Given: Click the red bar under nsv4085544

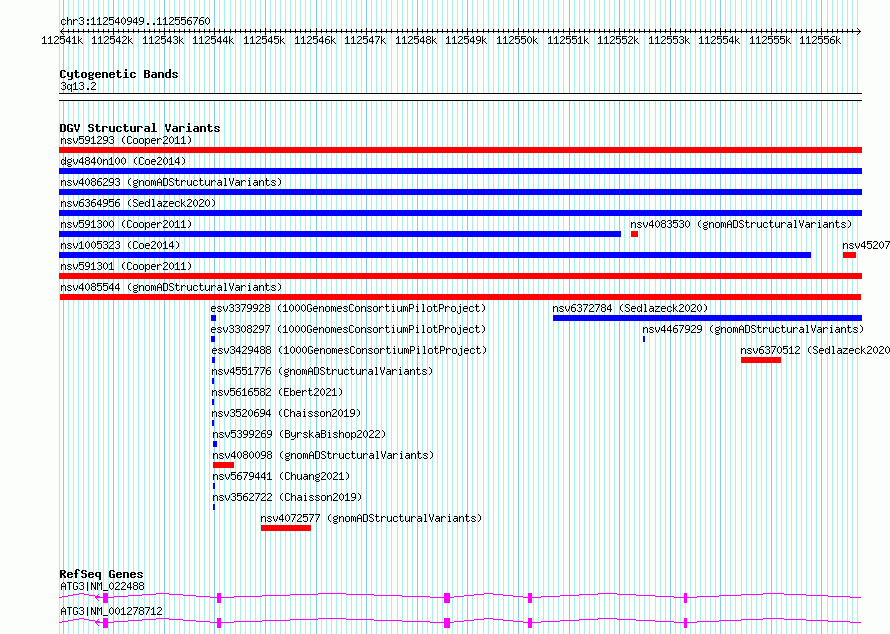Looking at the screenshot, I should coord(460,297).
